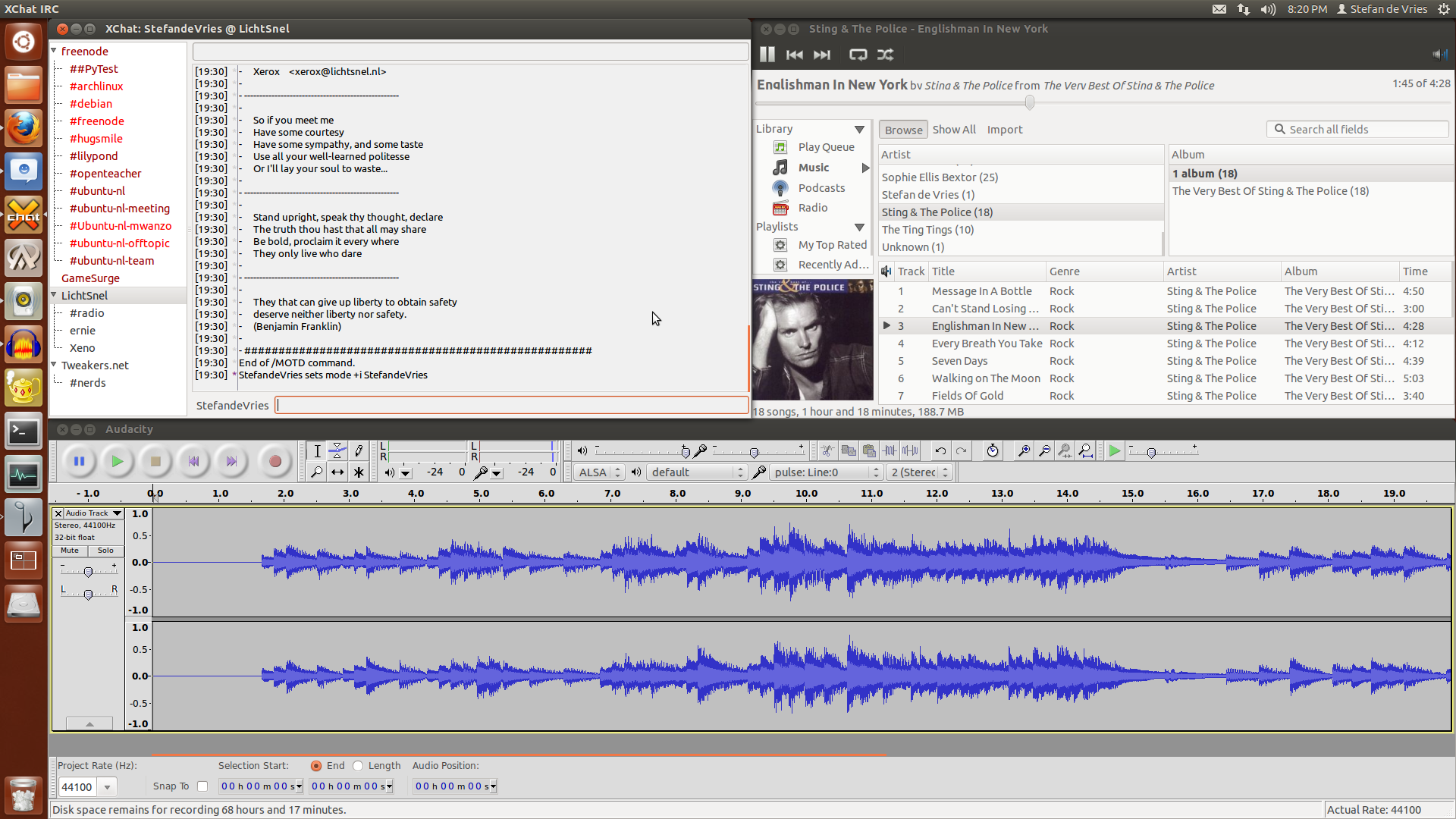Adjust Audacity track pan slider

88,594
